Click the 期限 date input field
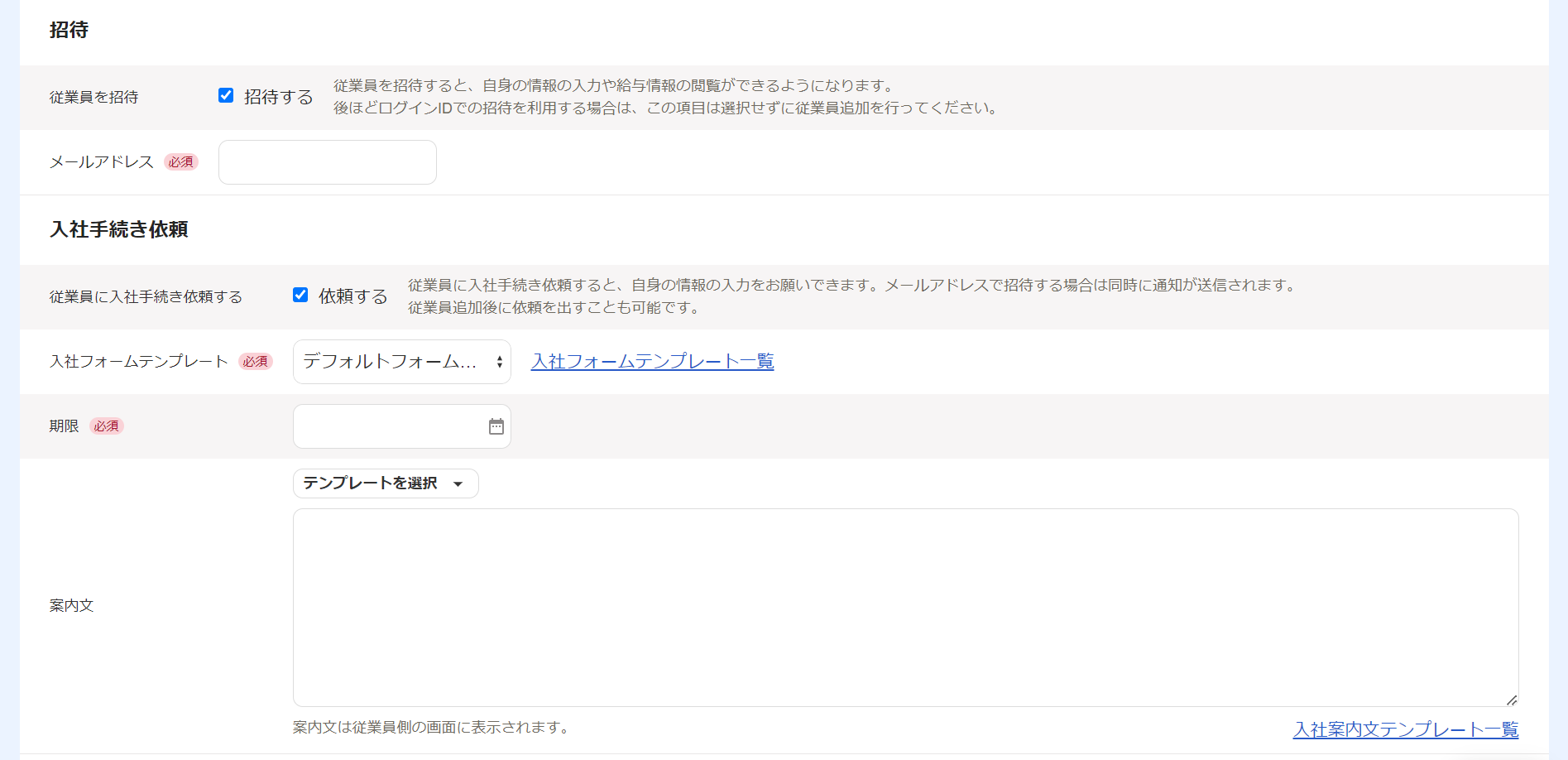This screenshot has height=760, width=1568. click(x=402, y=426)
